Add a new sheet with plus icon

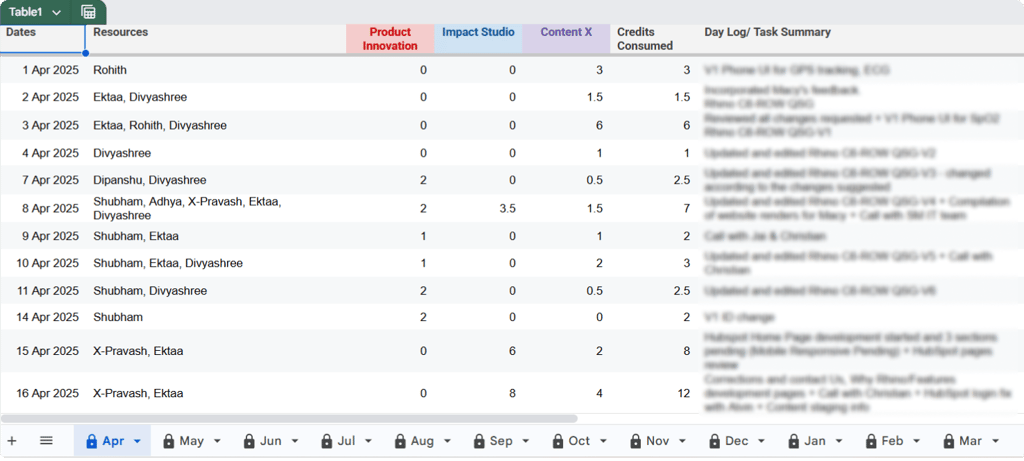(x=12, y=441)
